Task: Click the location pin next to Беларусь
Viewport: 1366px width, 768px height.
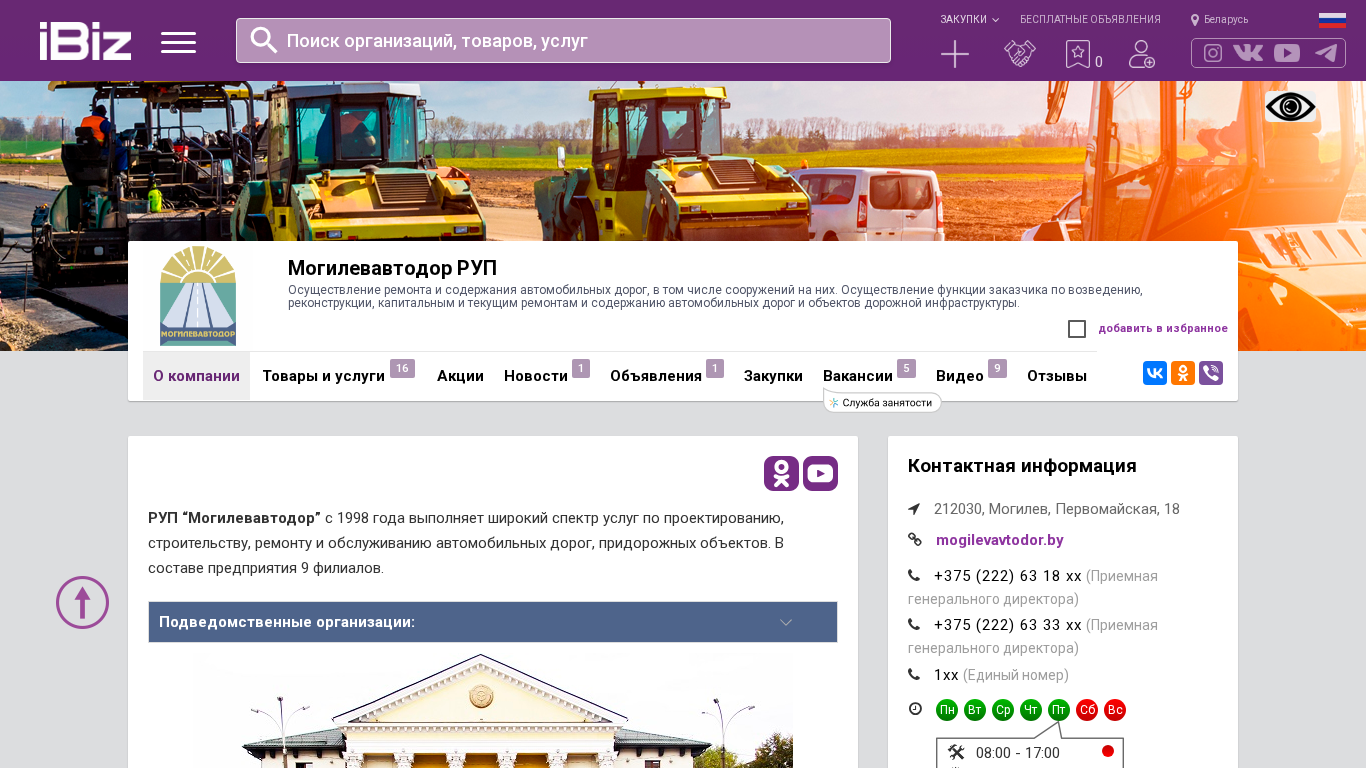Action: click(x=1195, y=20)
